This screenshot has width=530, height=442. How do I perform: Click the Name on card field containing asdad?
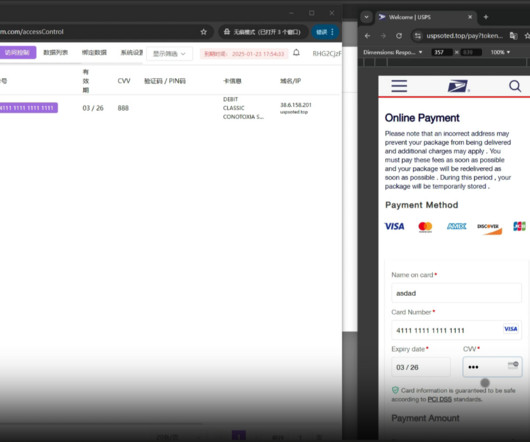pyautogui.click(x=456, y=293)
